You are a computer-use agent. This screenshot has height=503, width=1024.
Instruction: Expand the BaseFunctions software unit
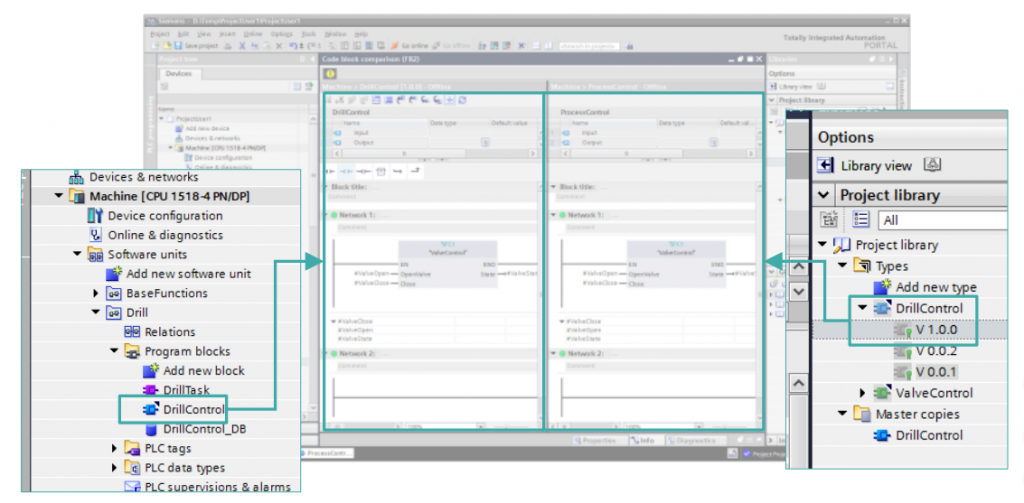[96, 293]
